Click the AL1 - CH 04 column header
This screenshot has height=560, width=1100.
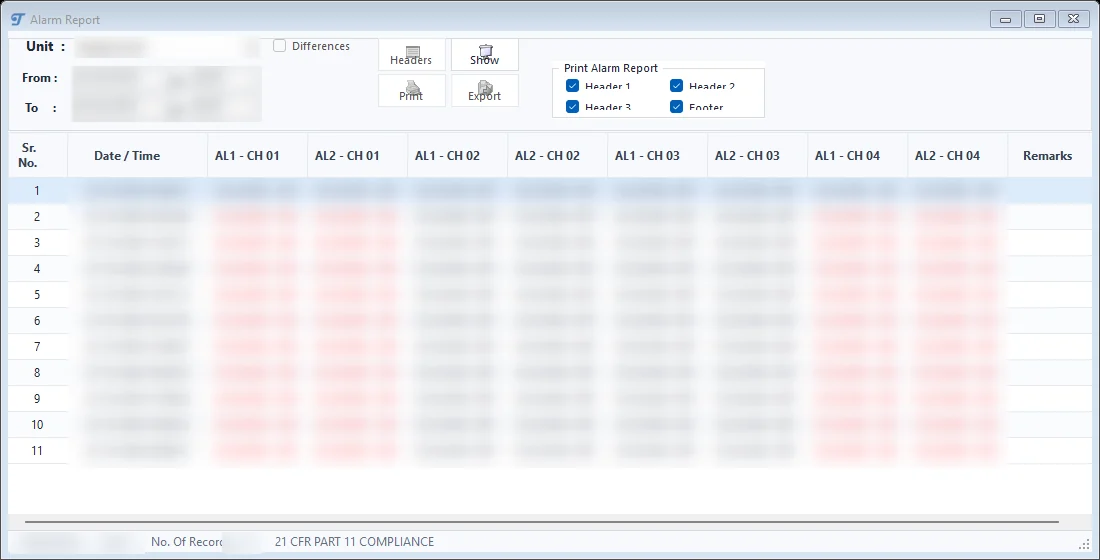pos(857,155)
